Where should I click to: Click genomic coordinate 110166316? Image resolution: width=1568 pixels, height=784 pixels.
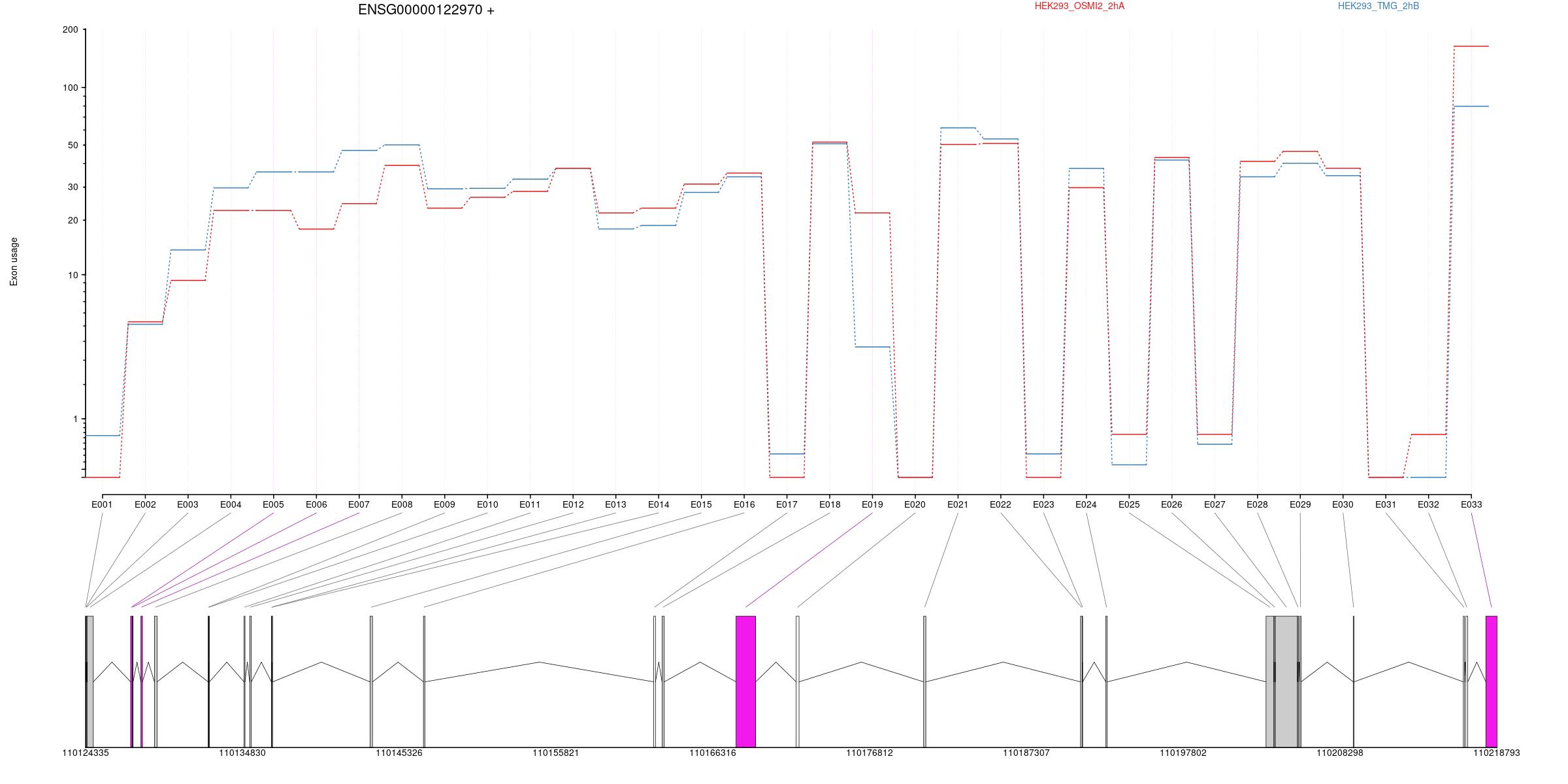[713, 753]
